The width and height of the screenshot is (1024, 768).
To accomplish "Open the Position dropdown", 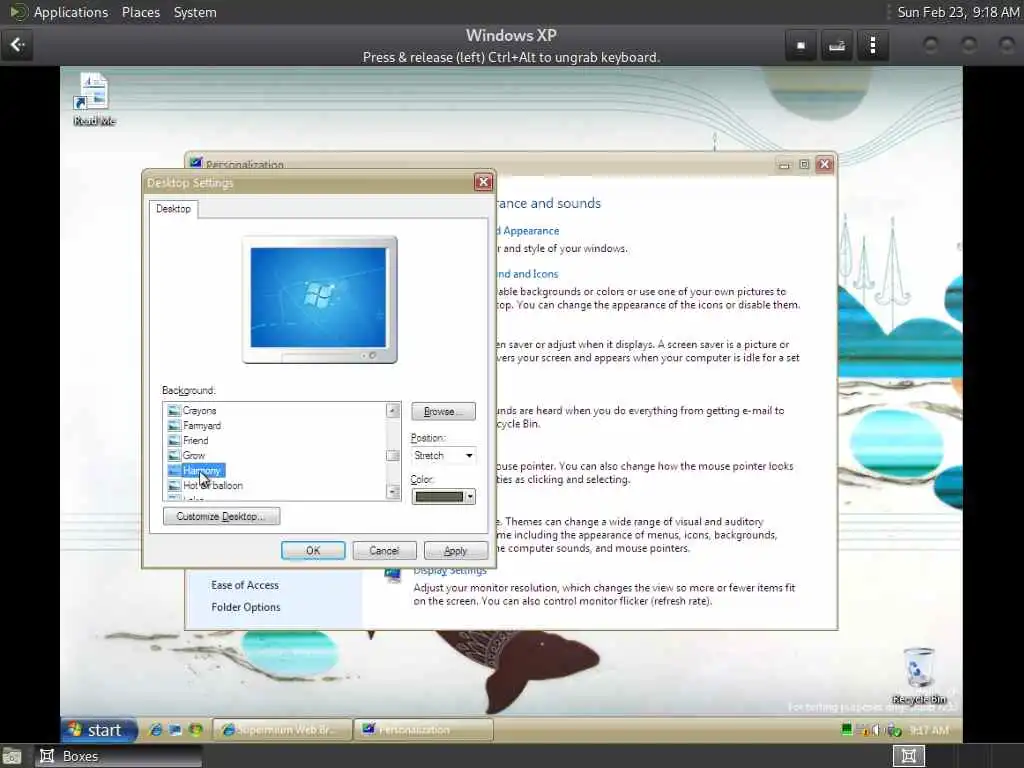I will (443, 455).
